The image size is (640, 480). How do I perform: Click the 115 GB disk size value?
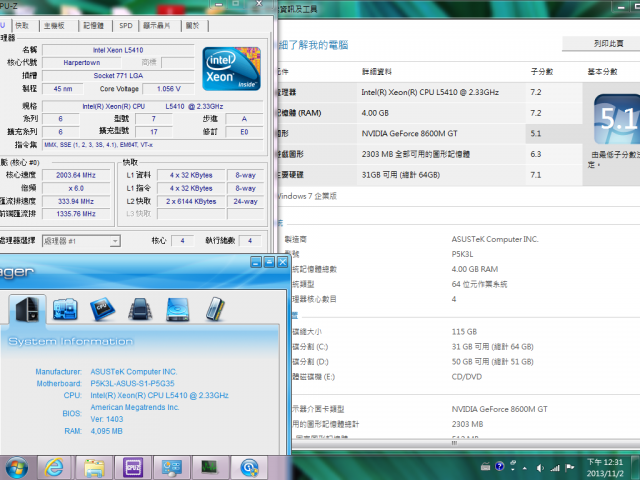(x=464, y=332)
